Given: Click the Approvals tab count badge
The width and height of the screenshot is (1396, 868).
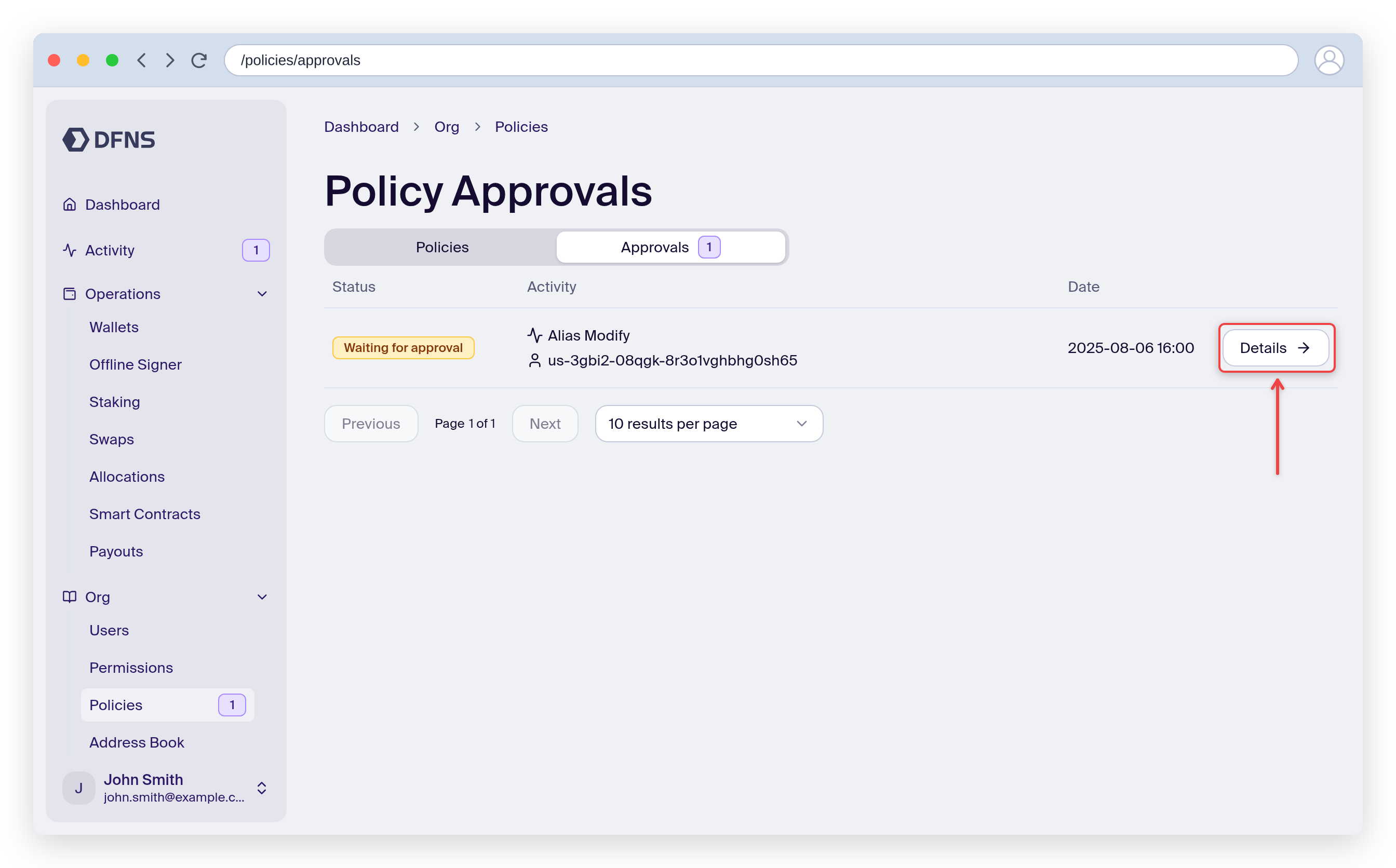Looking at the screenshot, I should pos(709,248).
